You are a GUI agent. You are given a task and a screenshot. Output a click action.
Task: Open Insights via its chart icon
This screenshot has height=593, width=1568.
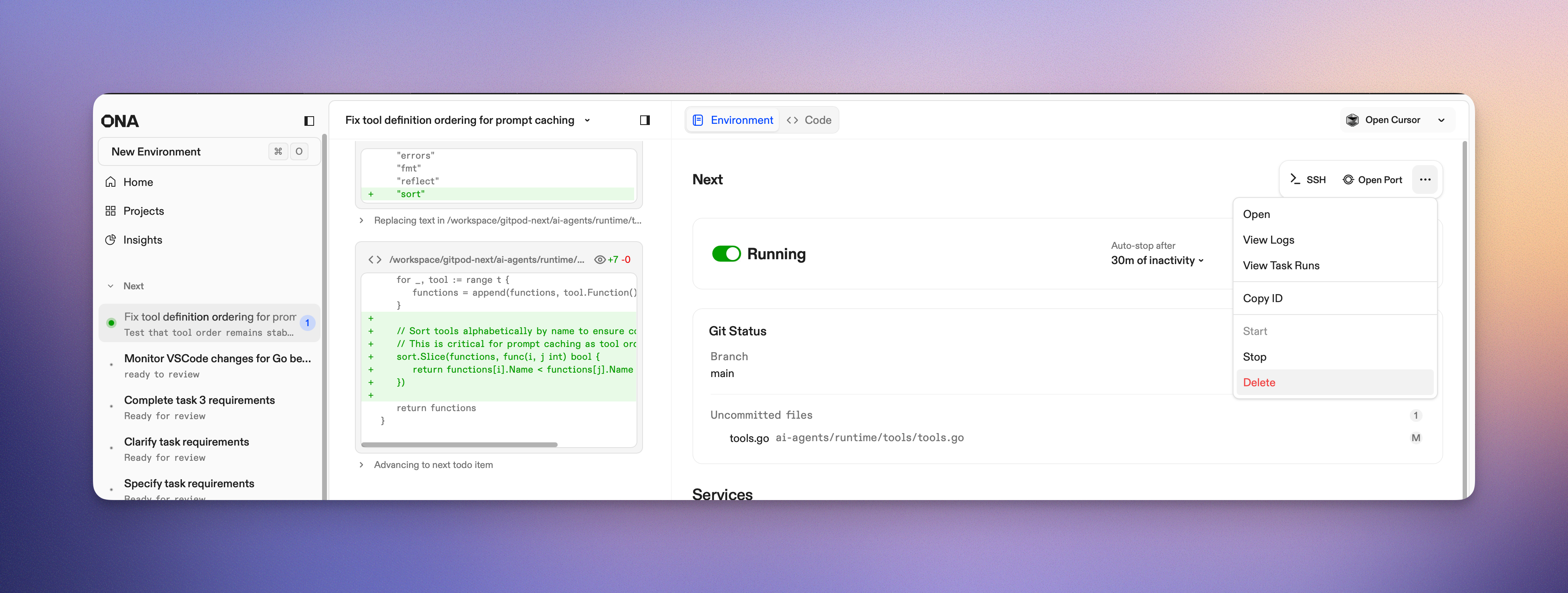[111, 240]
